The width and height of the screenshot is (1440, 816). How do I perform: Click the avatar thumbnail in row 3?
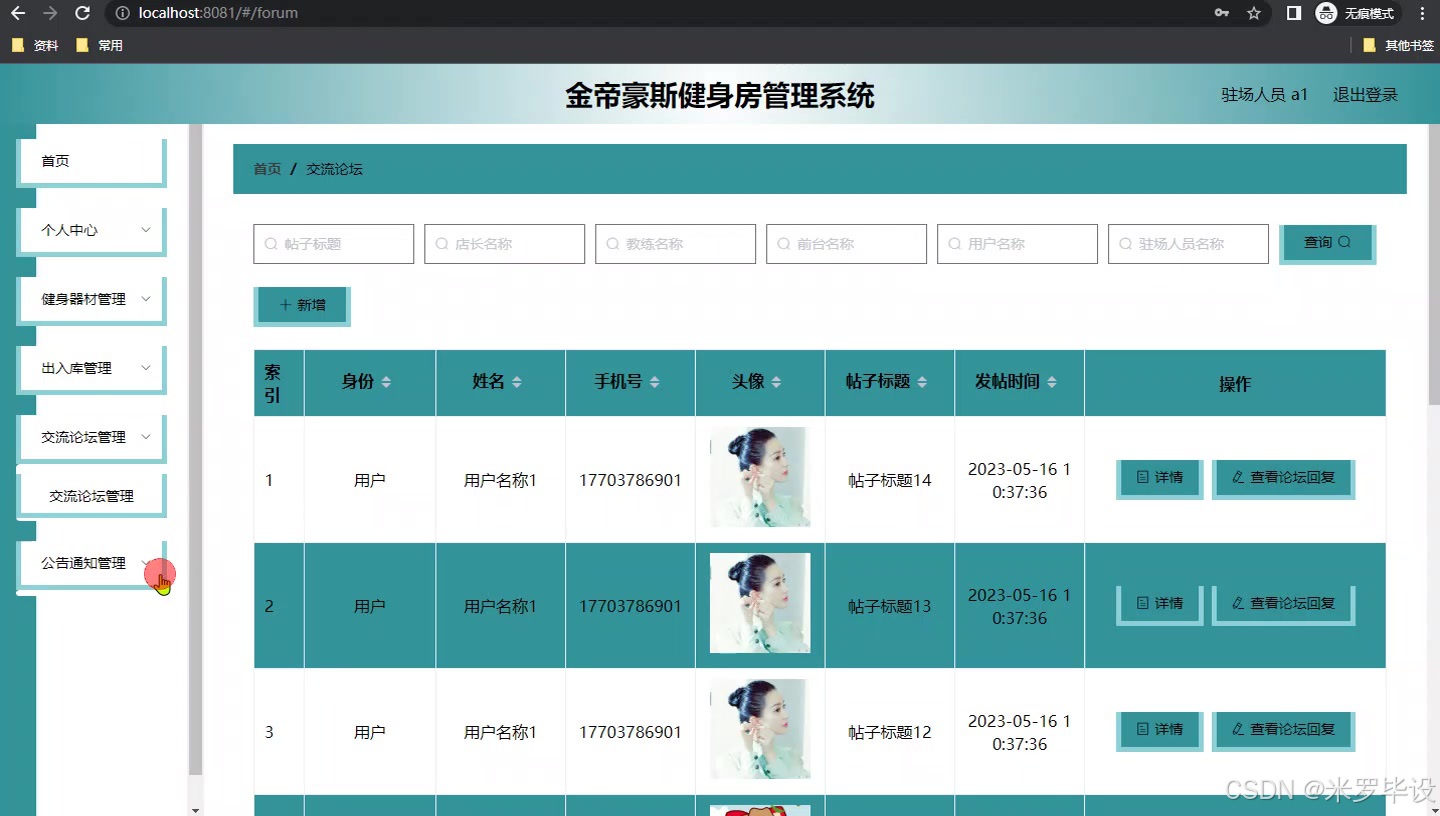click(760, 729)
